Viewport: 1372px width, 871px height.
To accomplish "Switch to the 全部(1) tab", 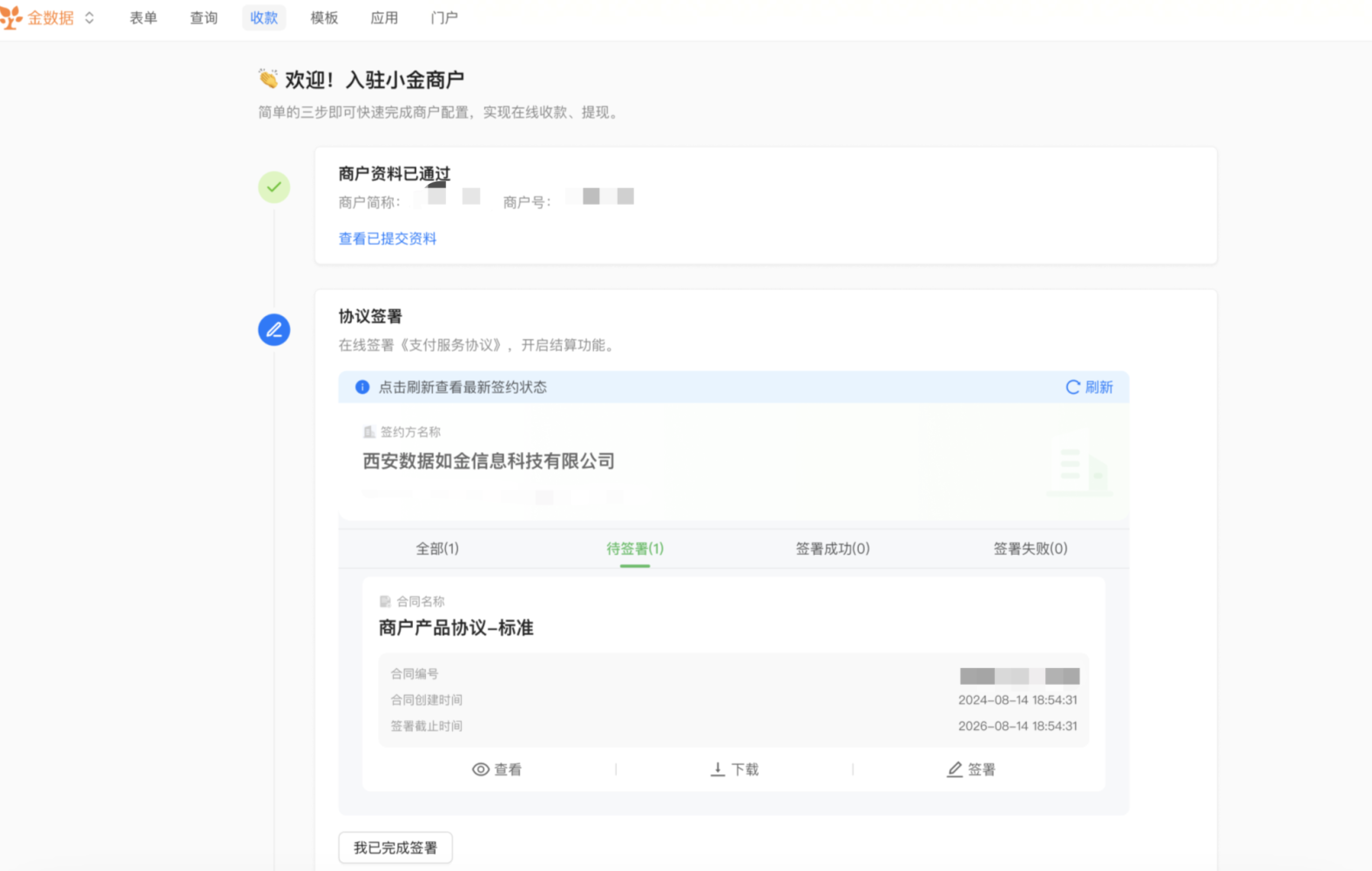I will [437, 549].
